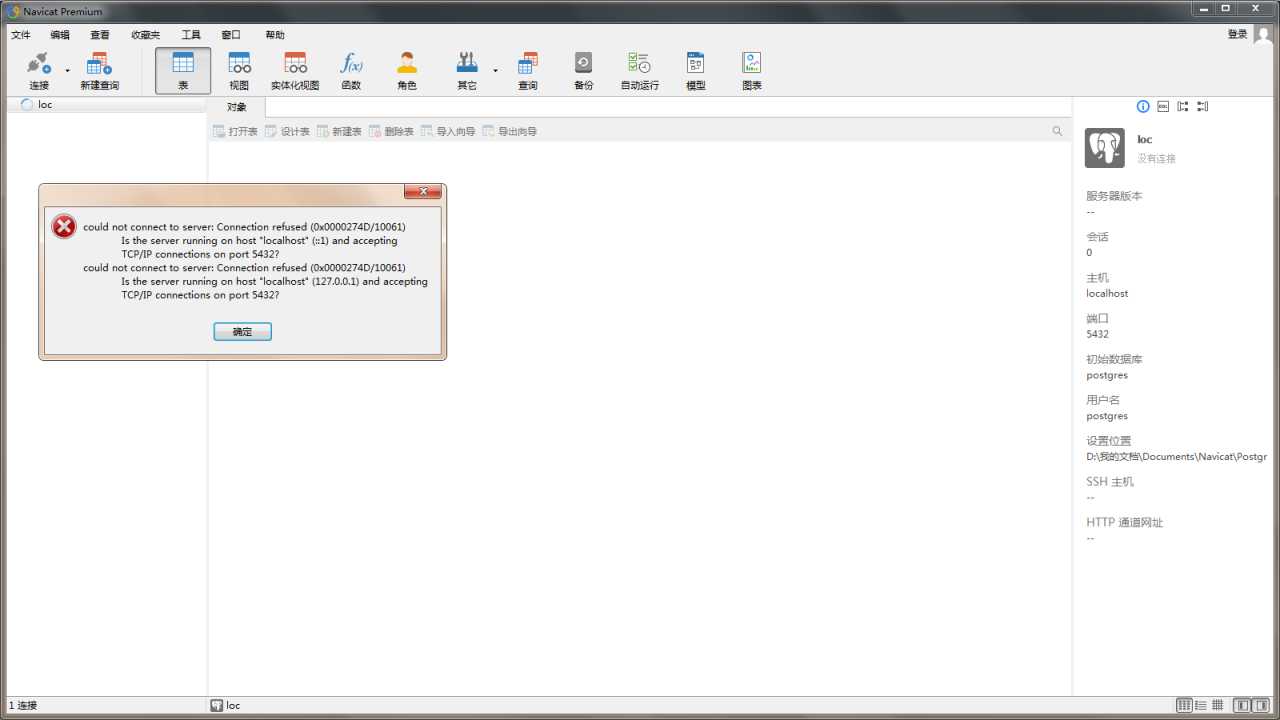1280x720 pixels.
Task: Open the 查看 menu
Action: 100,35
